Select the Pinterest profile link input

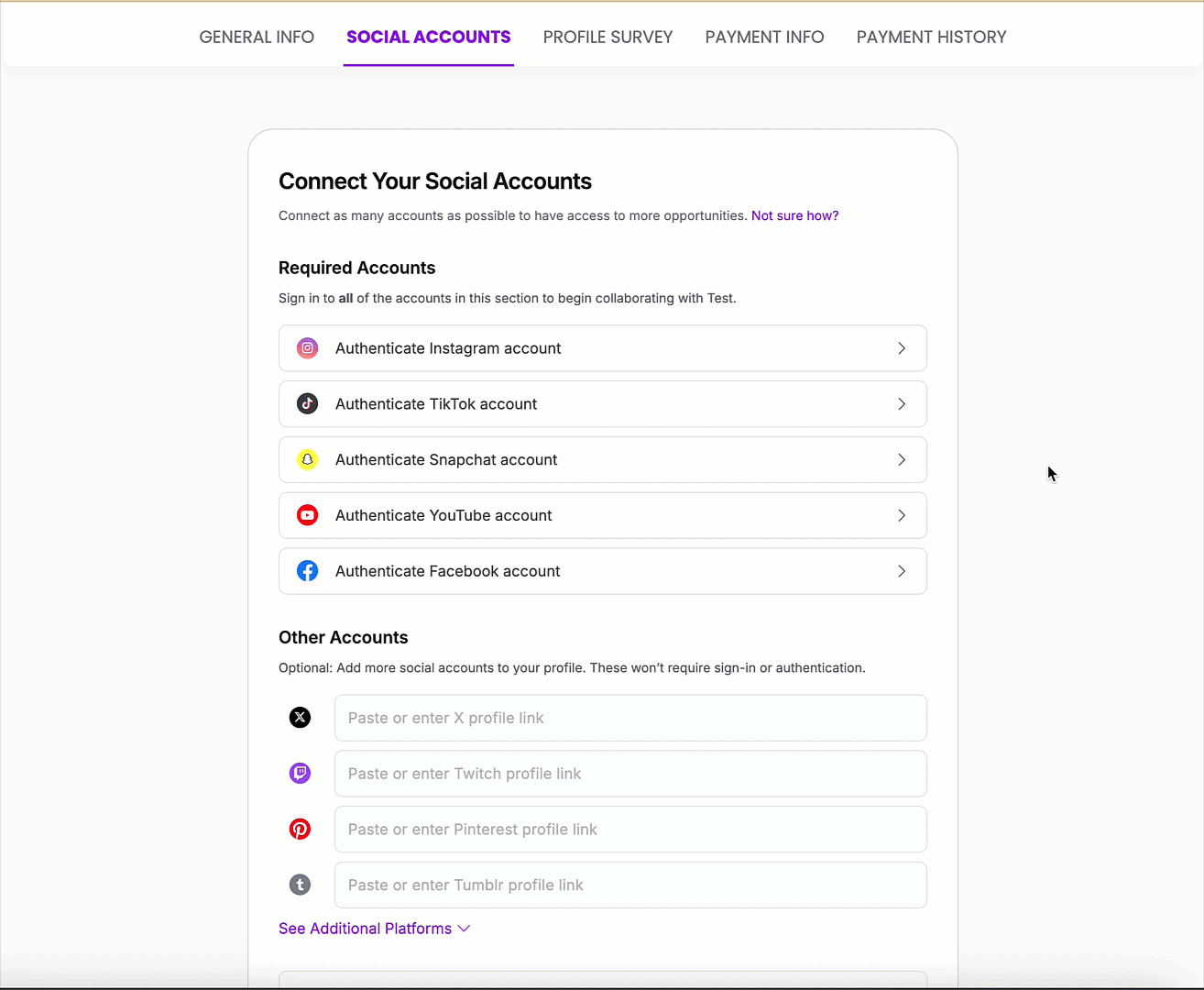pyautogui.click(x=630, y=830)
